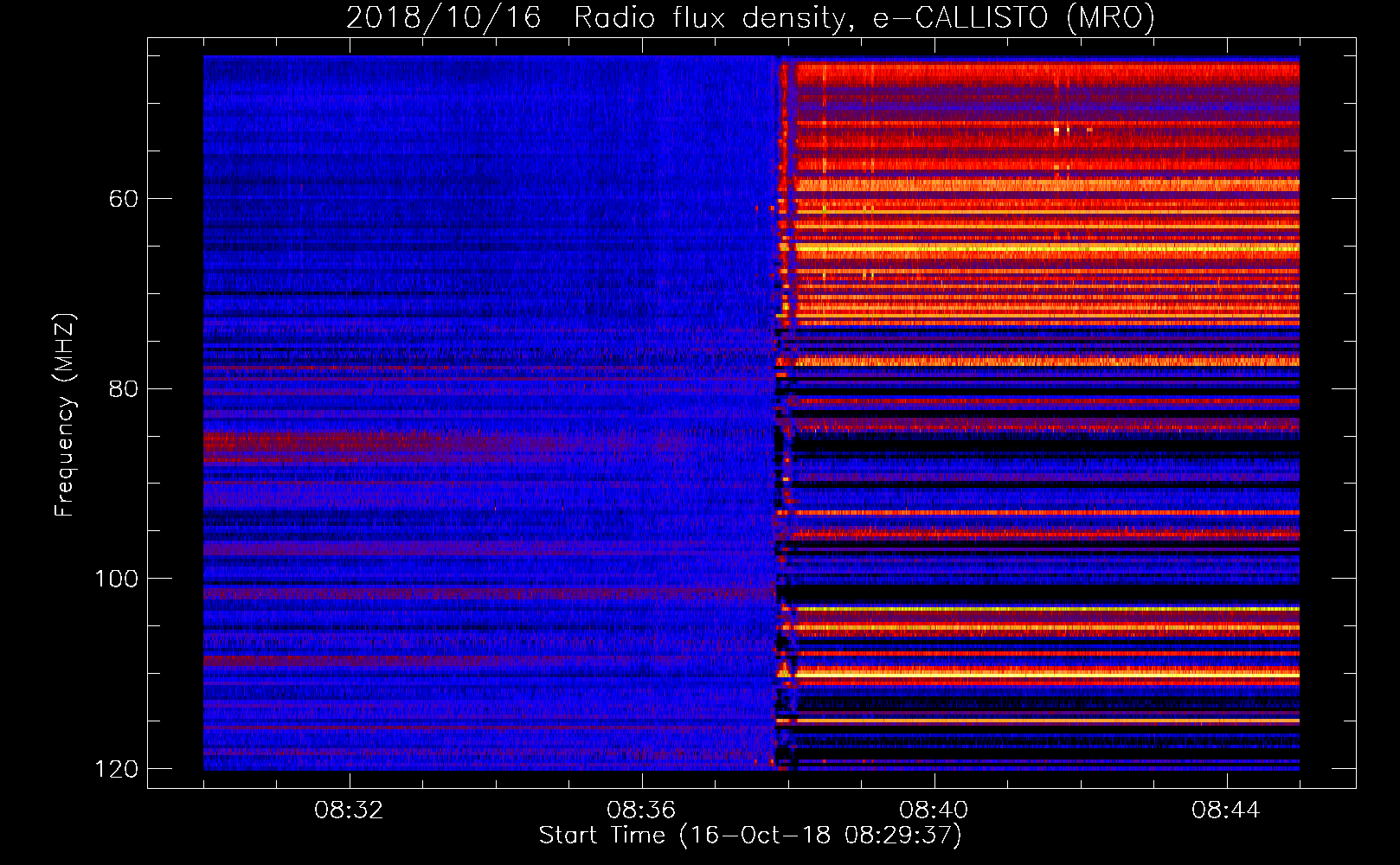Viewport: 1400px width, 865px height.
Task: Click the 120 frequency tick label
Action: (x=116, y=769)
